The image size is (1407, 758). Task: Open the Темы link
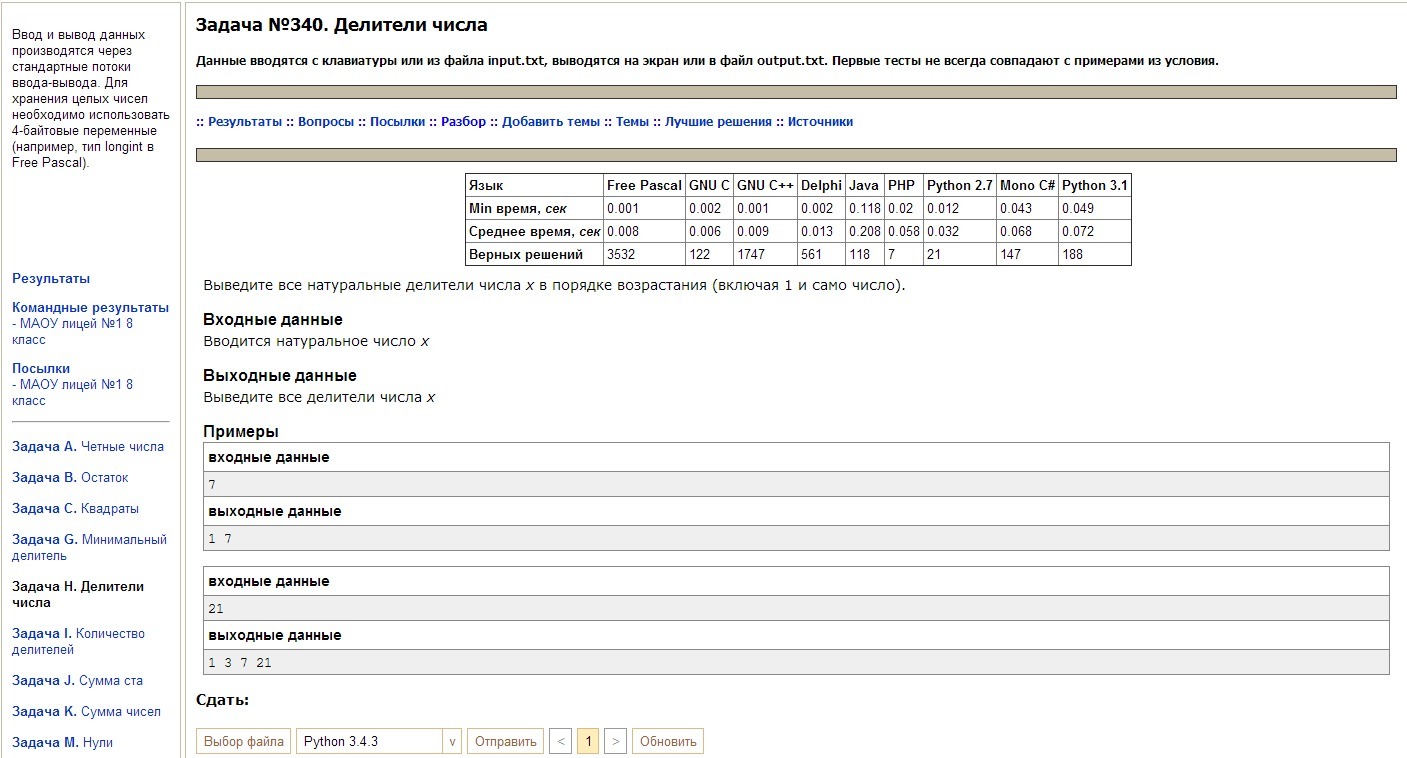point(632,122)
